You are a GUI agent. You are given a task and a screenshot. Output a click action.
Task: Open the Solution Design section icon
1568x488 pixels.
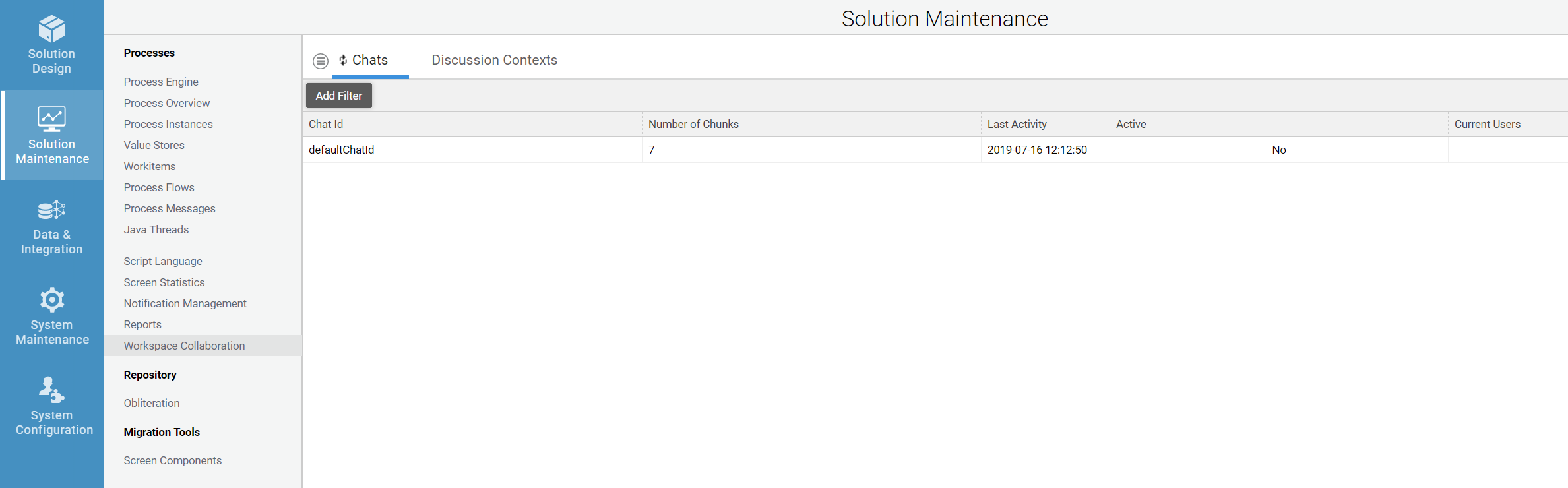point(51,30)
